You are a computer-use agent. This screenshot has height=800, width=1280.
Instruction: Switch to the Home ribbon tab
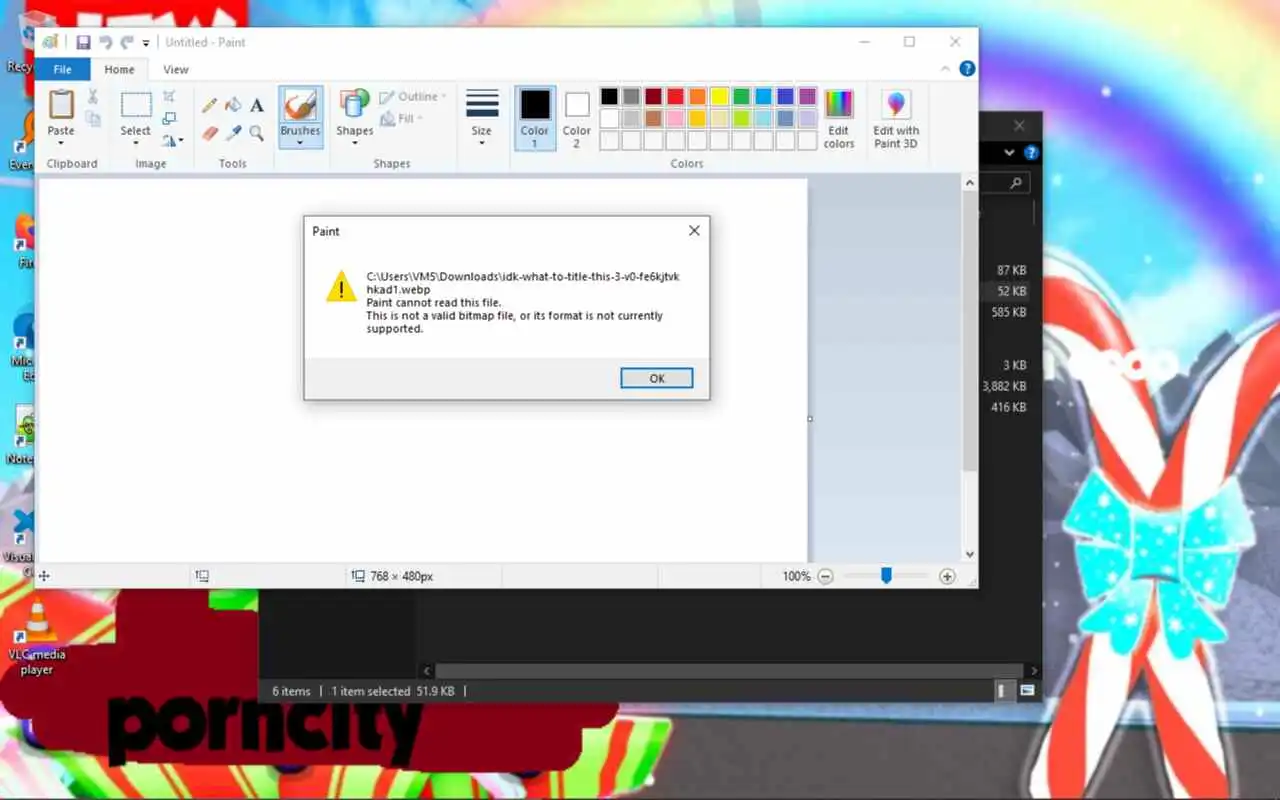coord(119,69)
